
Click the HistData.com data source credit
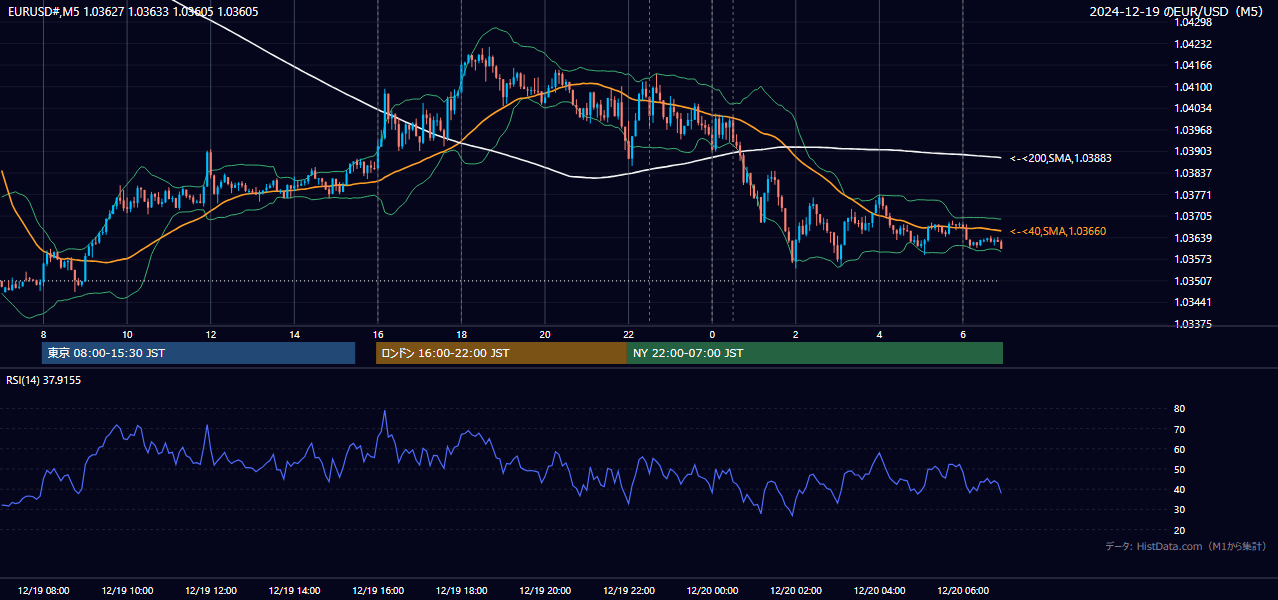click(1186, 546)
